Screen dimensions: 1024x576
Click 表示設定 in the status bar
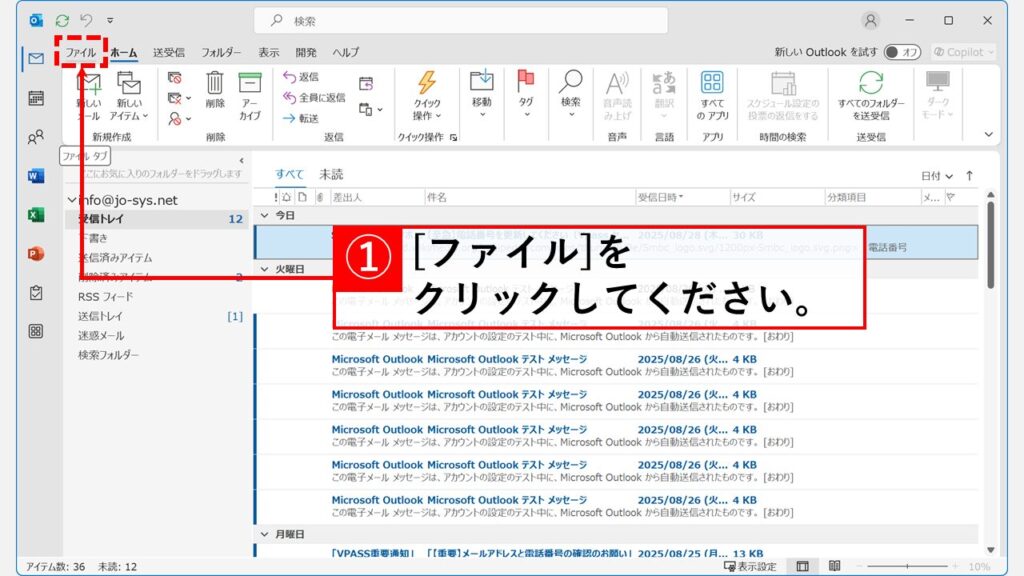[751, 566]
